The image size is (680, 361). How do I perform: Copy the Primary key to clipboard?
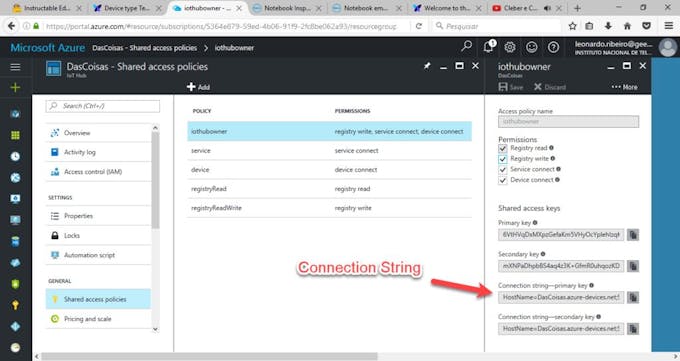click(633, 235)
